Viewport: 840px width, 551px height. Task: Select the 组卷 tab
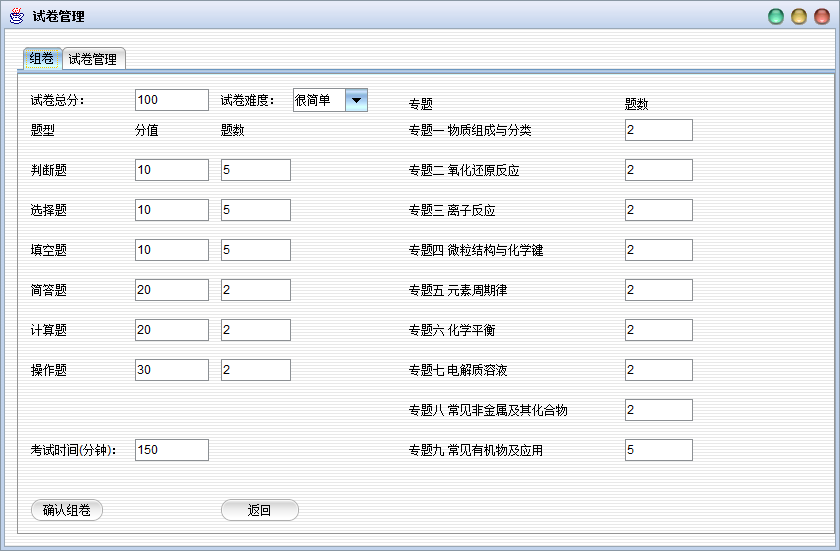tap(42, 59)
